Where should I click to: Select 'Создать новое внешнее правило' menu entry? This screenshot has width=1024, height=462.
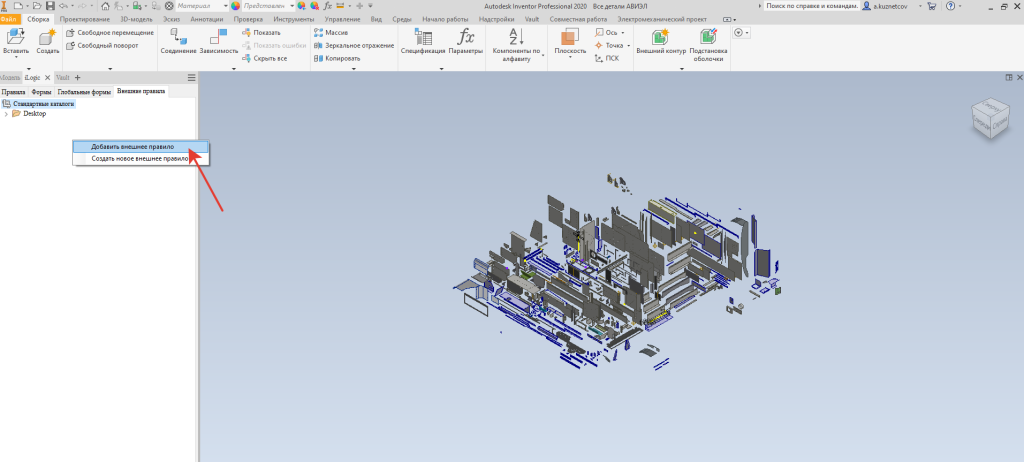tap(140, 158)
